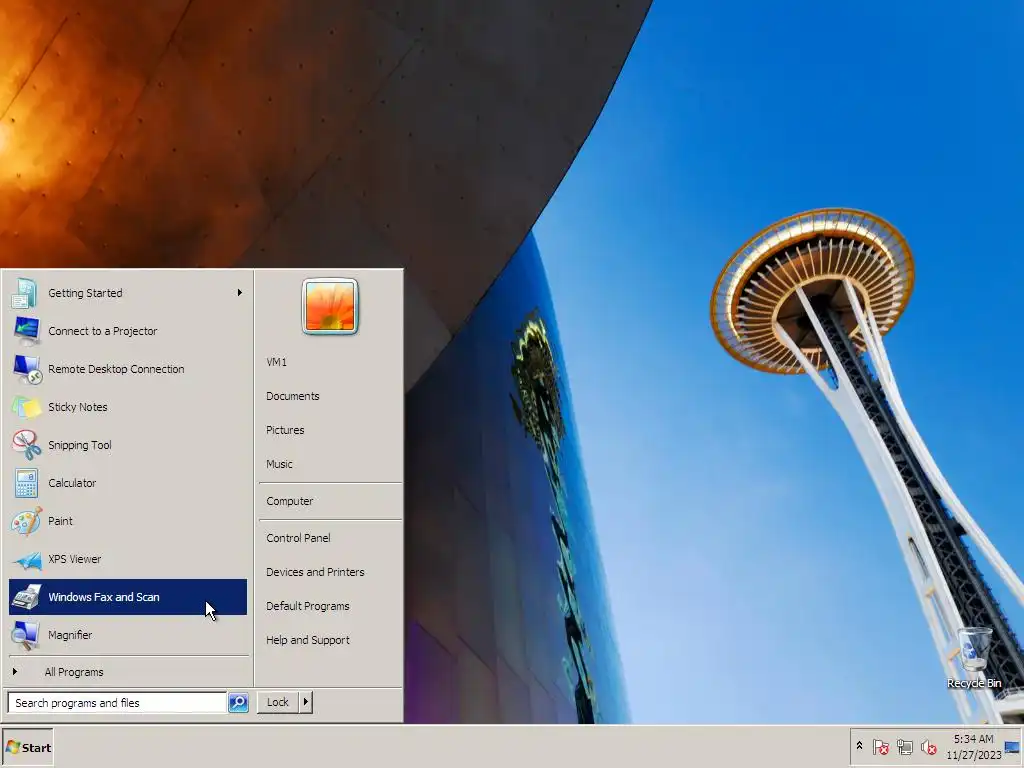Open Control Panel
The width and height of the screenshot is (1024, 768).
coord(298,537)
